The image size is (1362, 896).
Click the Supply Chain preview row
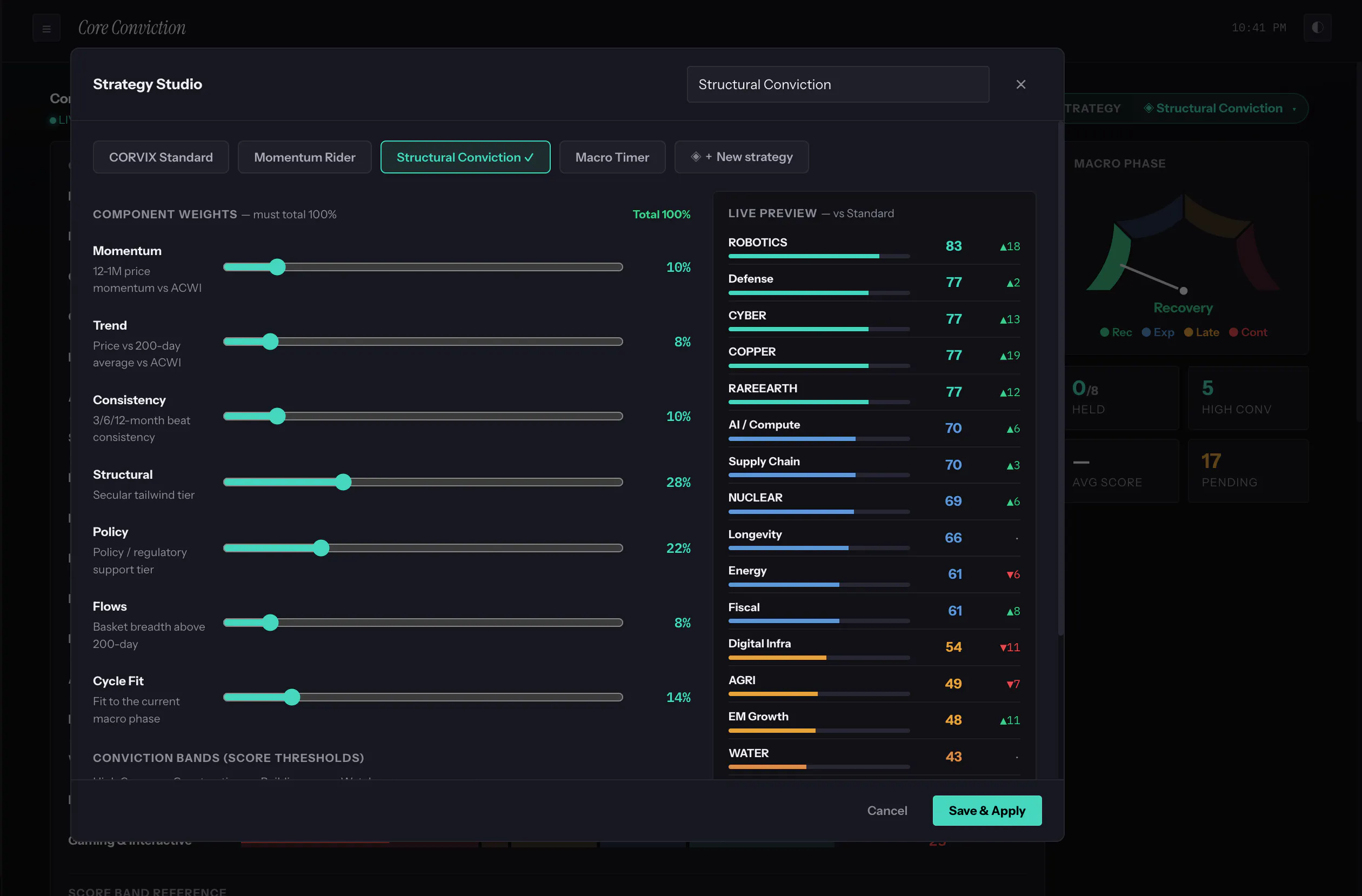point(873,465)
